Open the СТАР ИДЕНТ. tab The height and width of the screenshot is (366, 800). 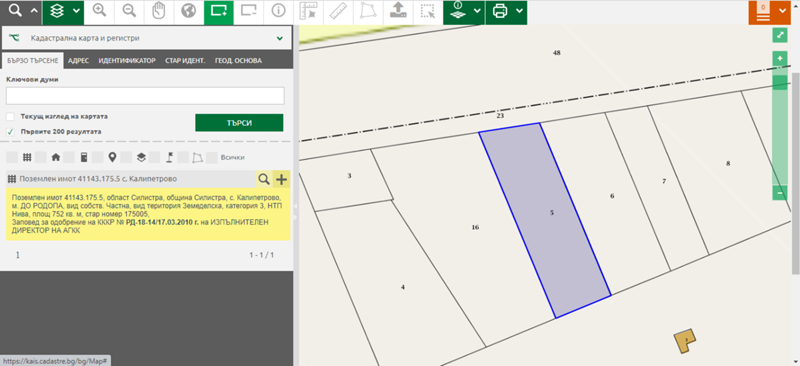coord(185,60)
